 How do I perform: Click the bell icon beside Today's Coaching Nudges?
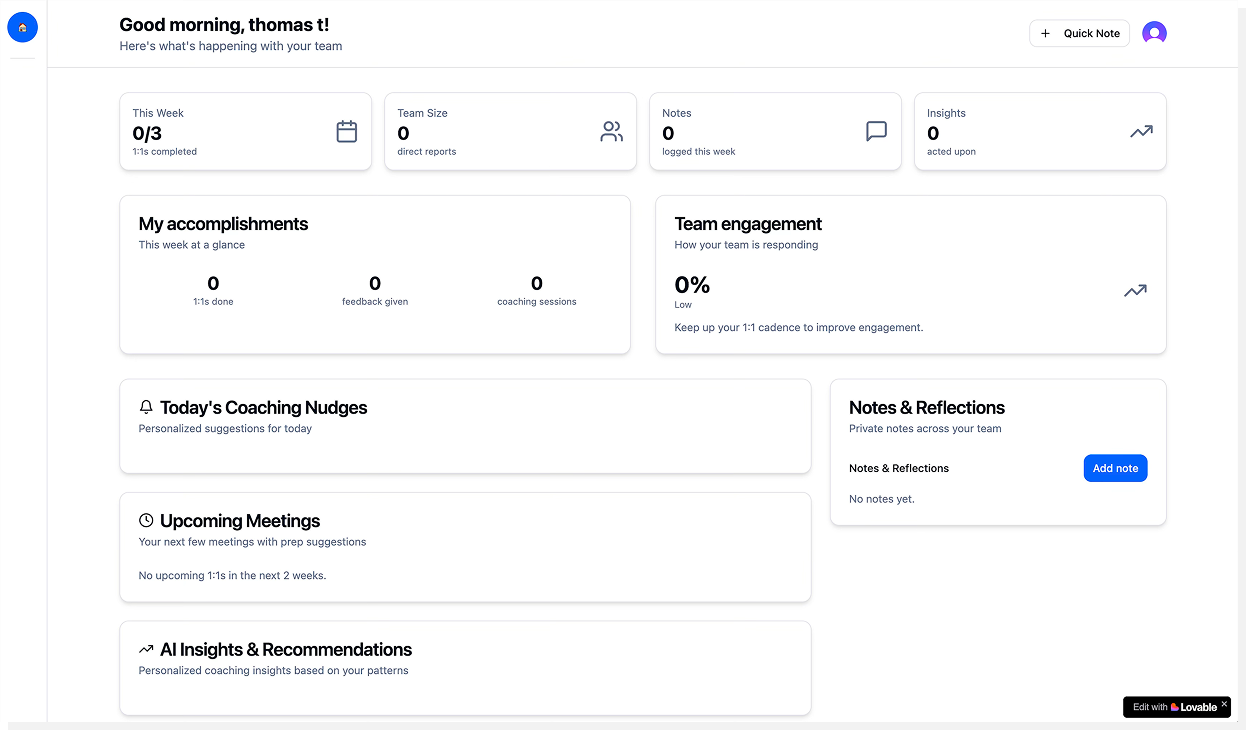(146, 407)
